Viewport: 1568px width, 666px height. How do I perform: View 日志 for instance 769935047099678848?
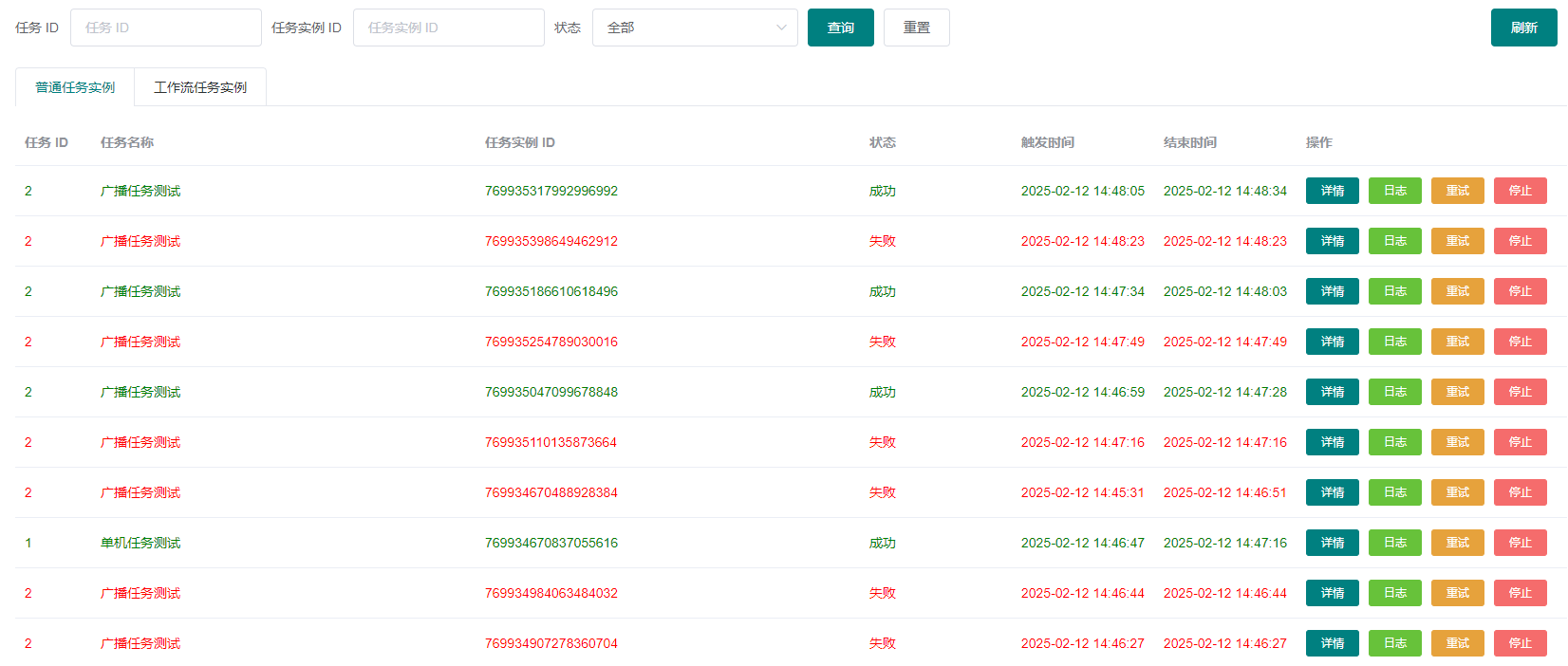(1394, 392)
